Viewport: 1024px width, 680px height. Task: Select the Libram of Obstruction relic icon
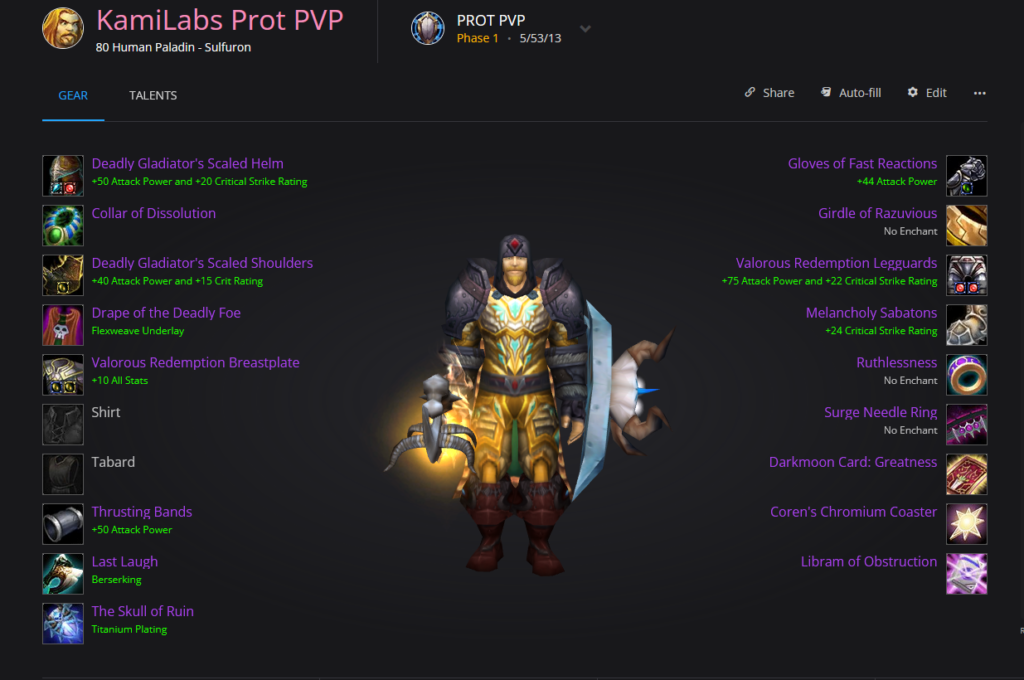click(967, 574)
